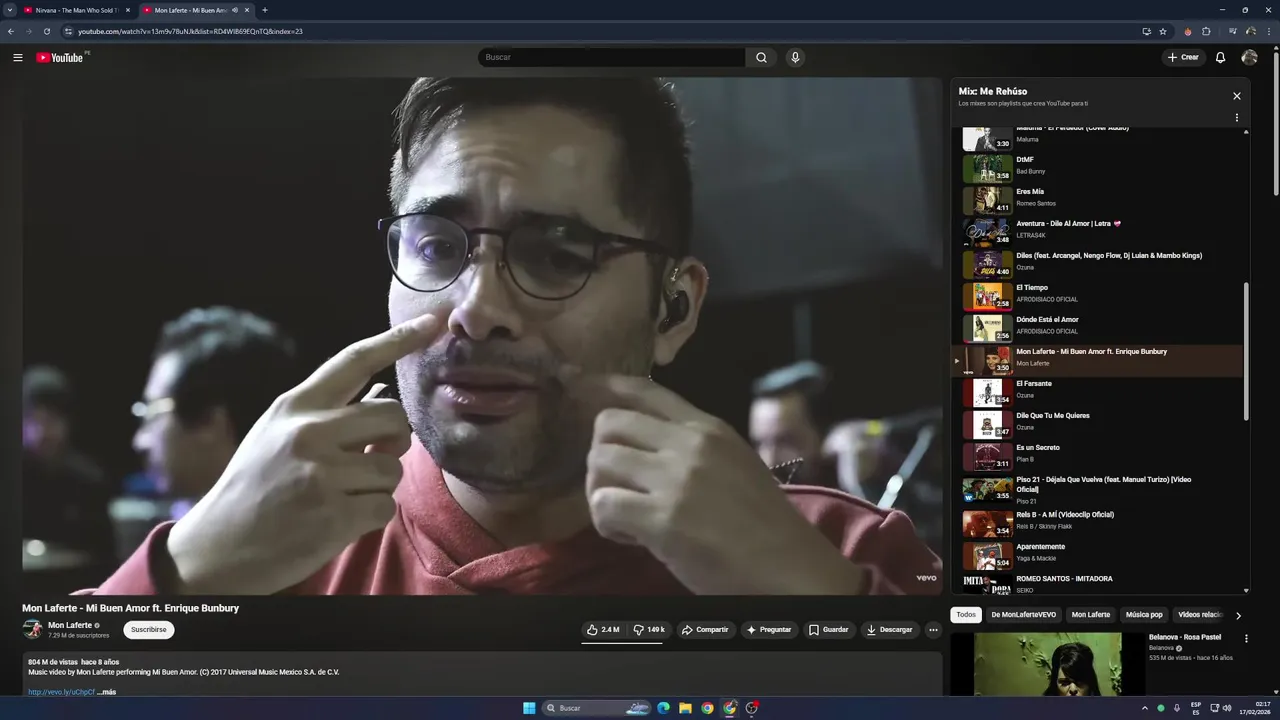Screen dimensions: 1280x720
Task: Open the vevo.ly link in description
Action: coord(62,692)
